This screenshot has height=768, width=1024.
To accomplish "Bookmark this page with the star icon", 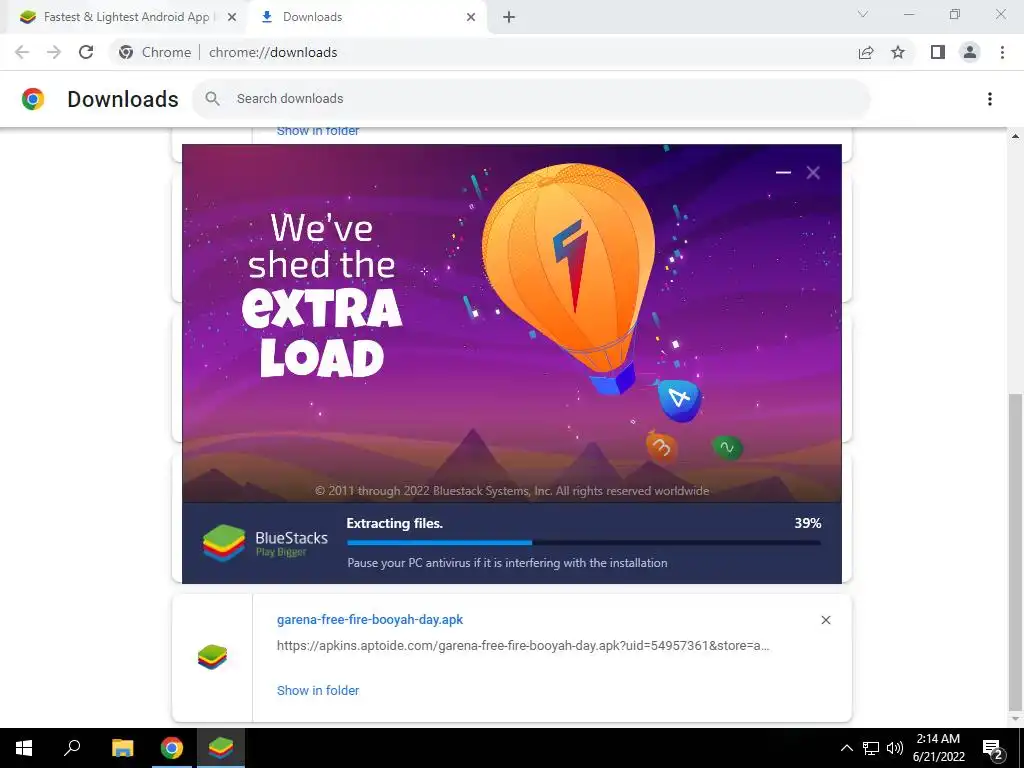I will tap(898, 52).
